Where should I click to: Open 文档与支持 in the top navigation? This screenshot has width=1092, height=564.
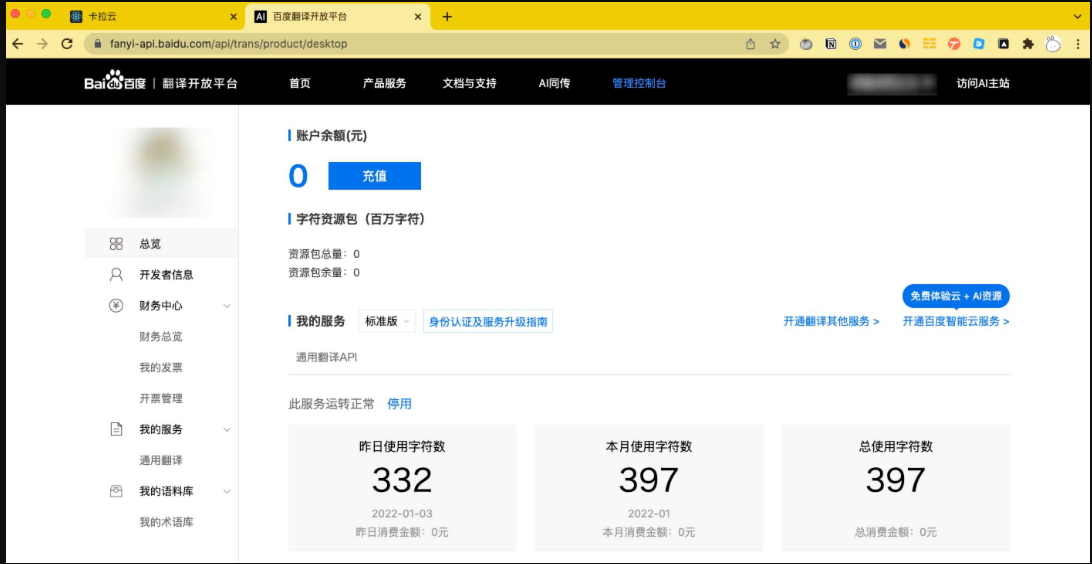pos(469,83)
